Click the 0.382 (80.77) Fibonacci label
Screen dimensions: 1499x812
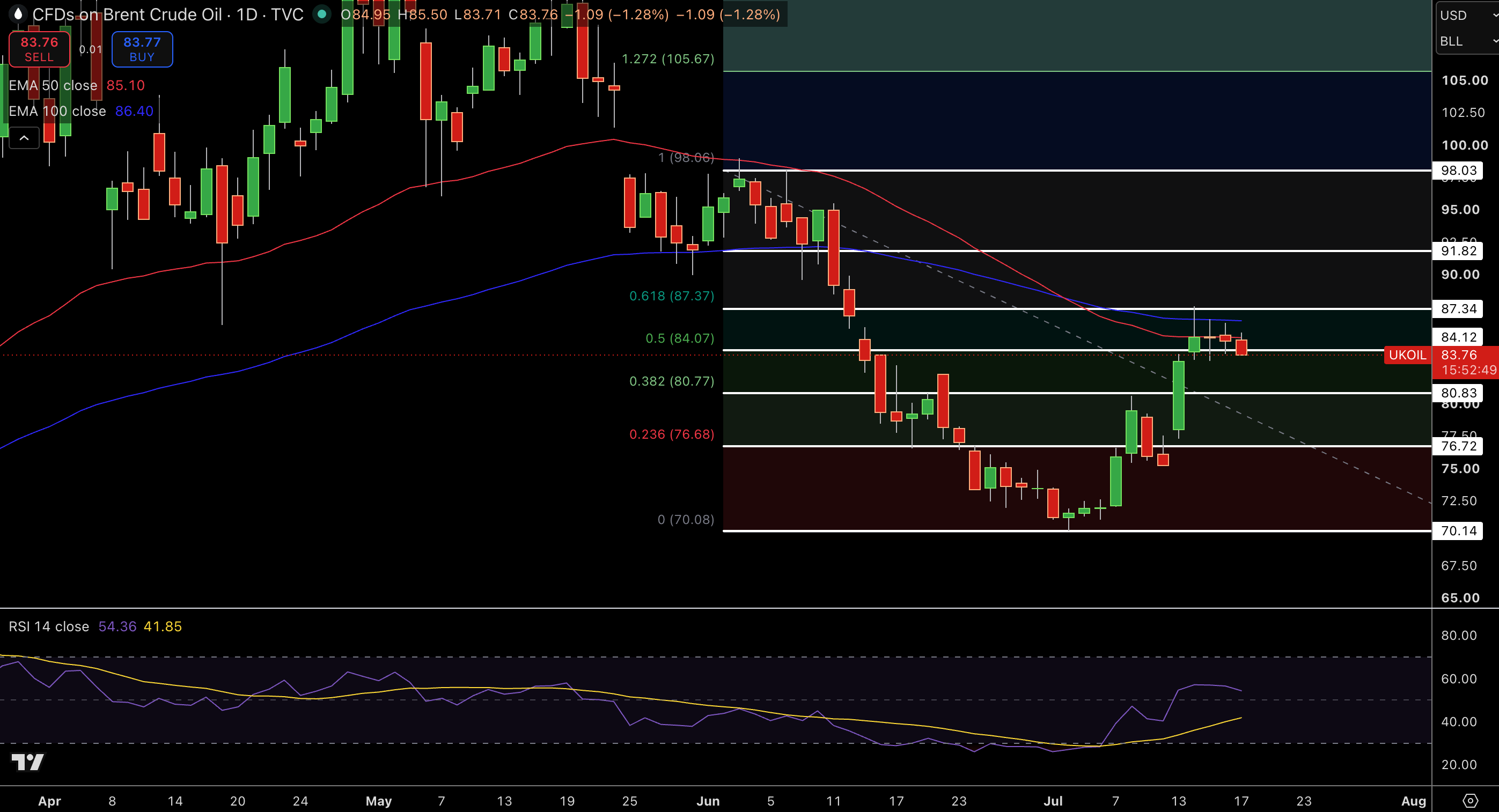[x=672, y=381]
